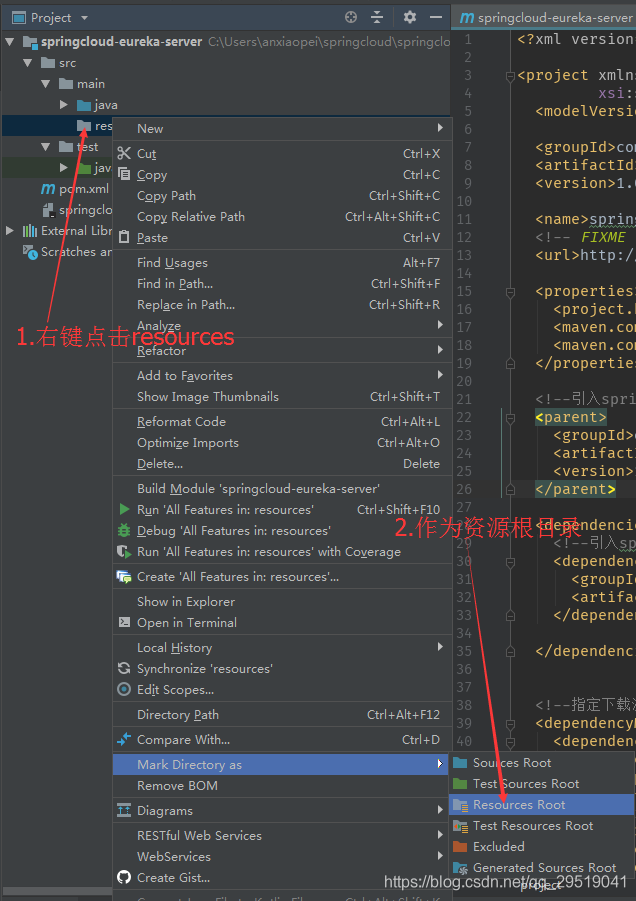
Task: Fold the <project> tag in gutter
Action: tap(510, 76)
